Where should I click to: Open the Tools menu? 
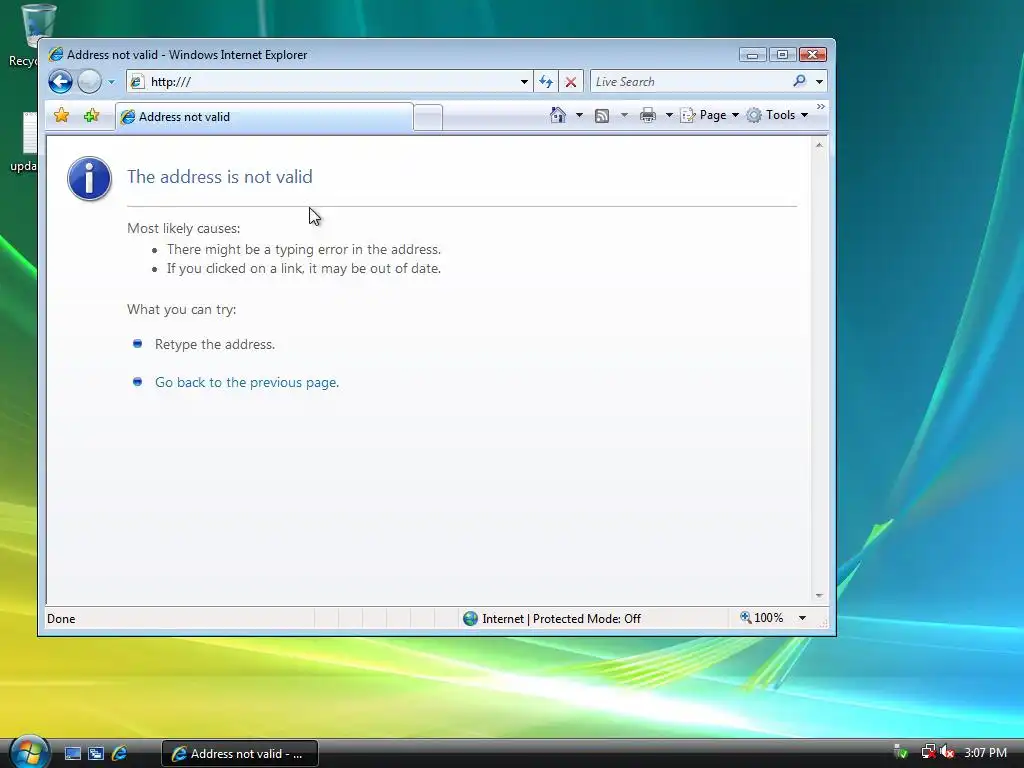777,115
